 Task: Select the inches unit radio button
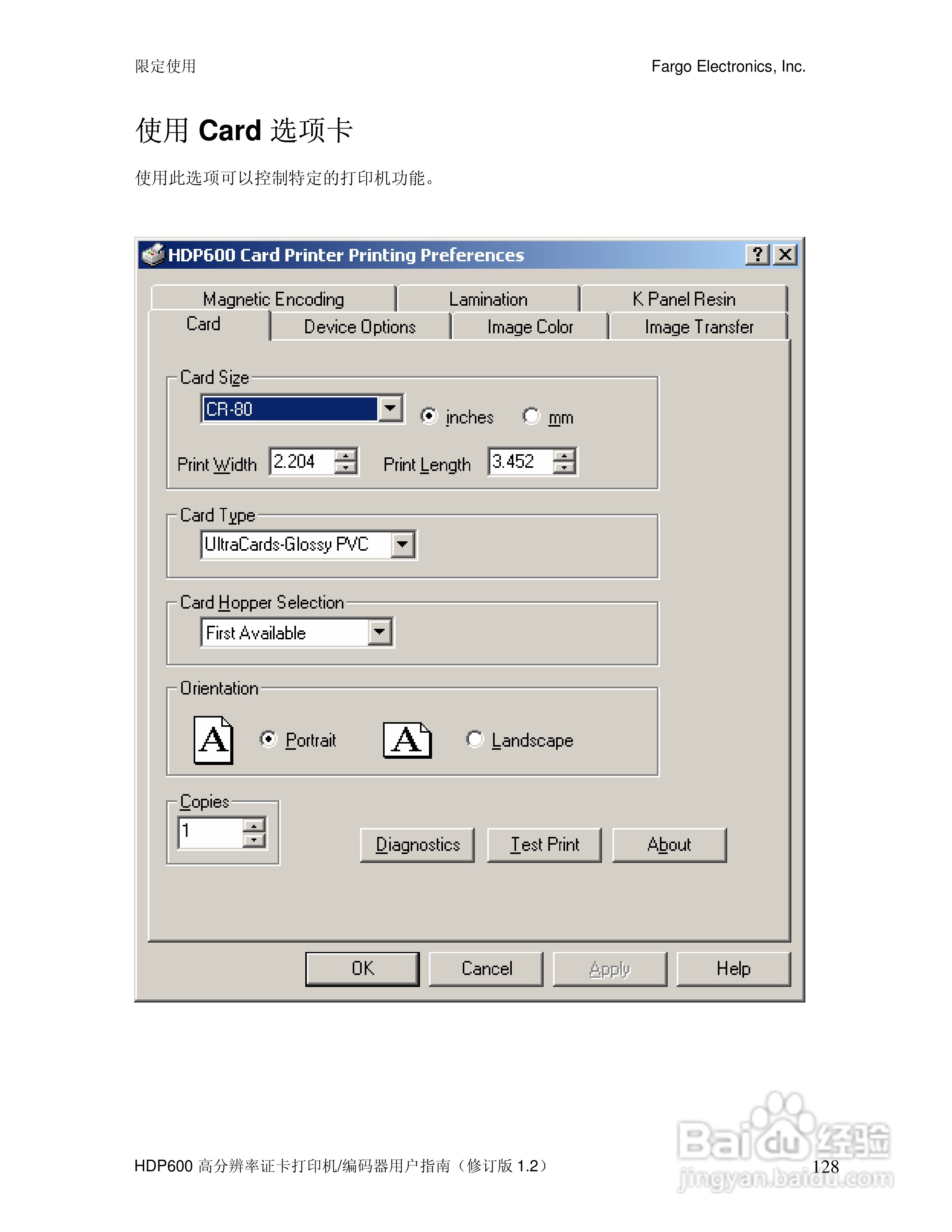click(x=429, y=416)
